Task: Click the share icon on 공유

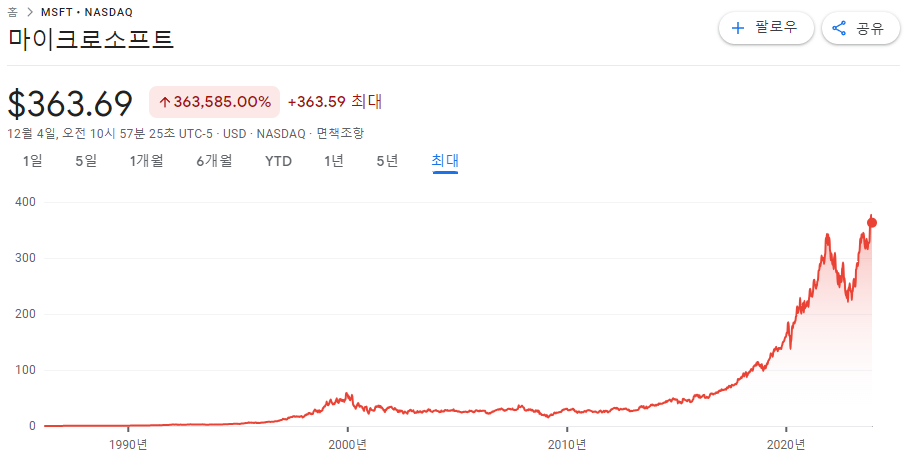Action: (x=839, y=28)
